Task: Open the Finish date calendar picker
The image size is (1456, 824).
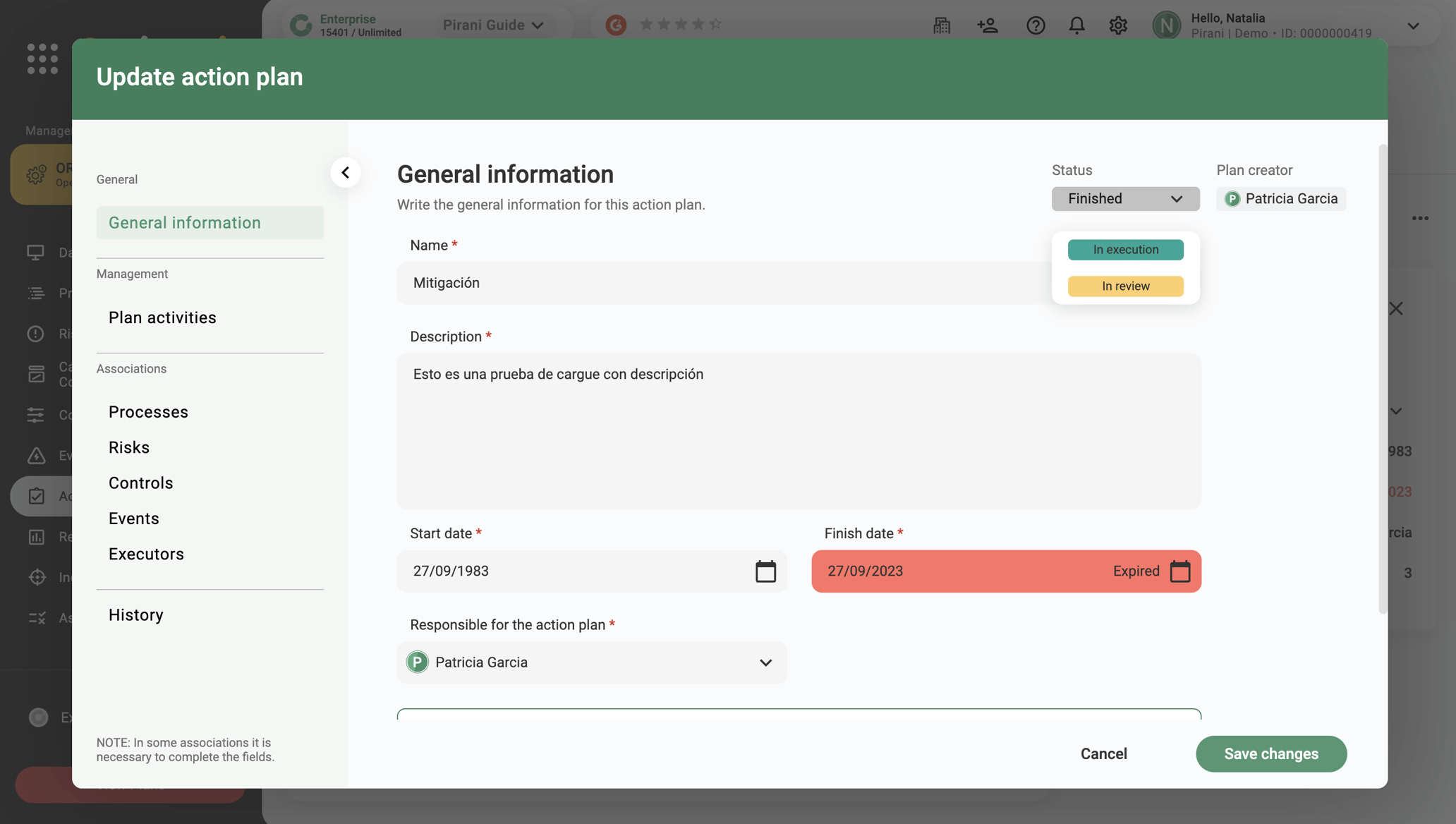Action: [x=1182, y=571]
